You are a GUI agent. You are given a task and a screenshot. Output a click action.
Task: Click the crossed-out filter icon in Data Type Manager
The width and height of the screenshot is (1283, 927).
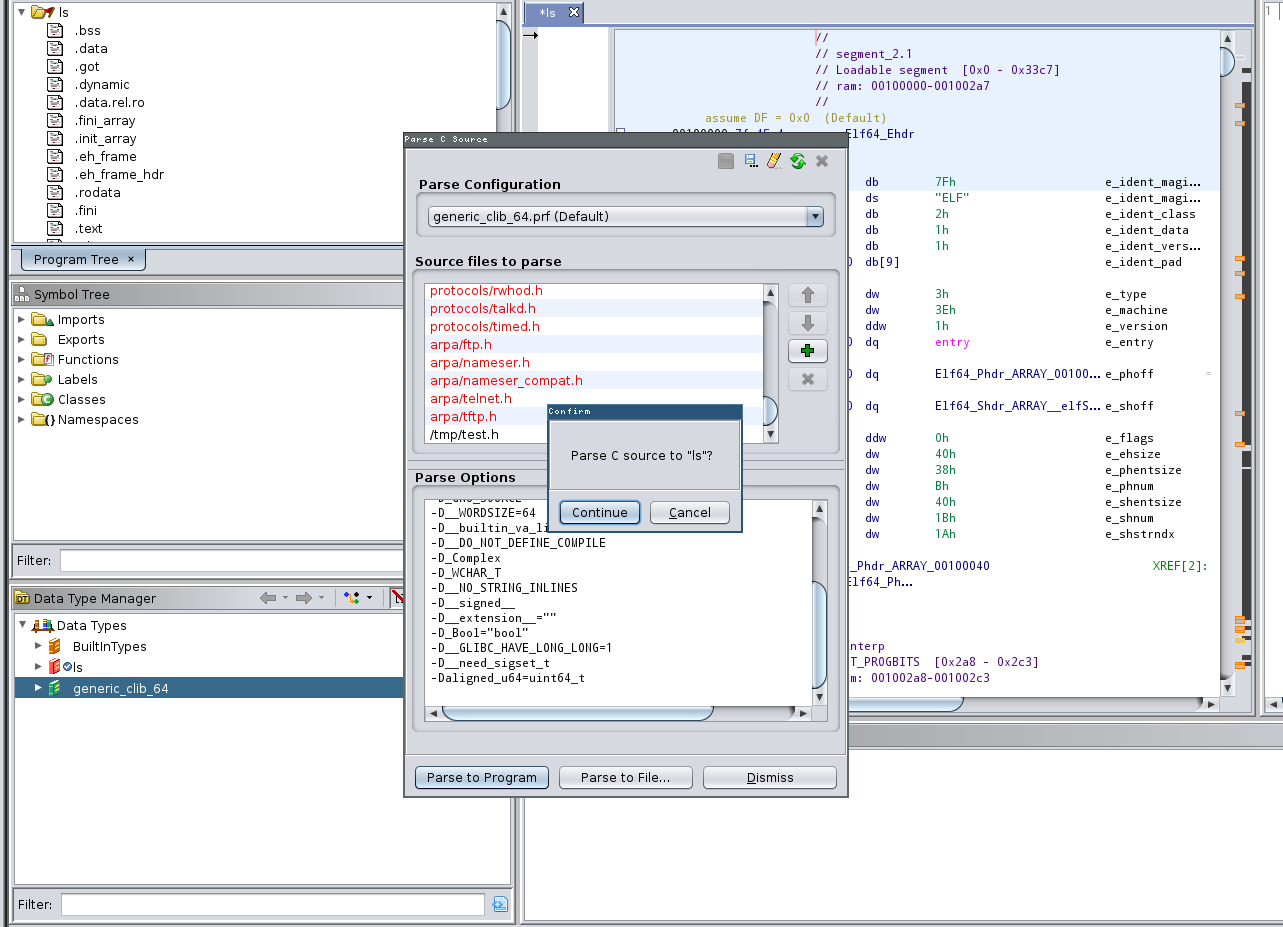click(399, 597)
